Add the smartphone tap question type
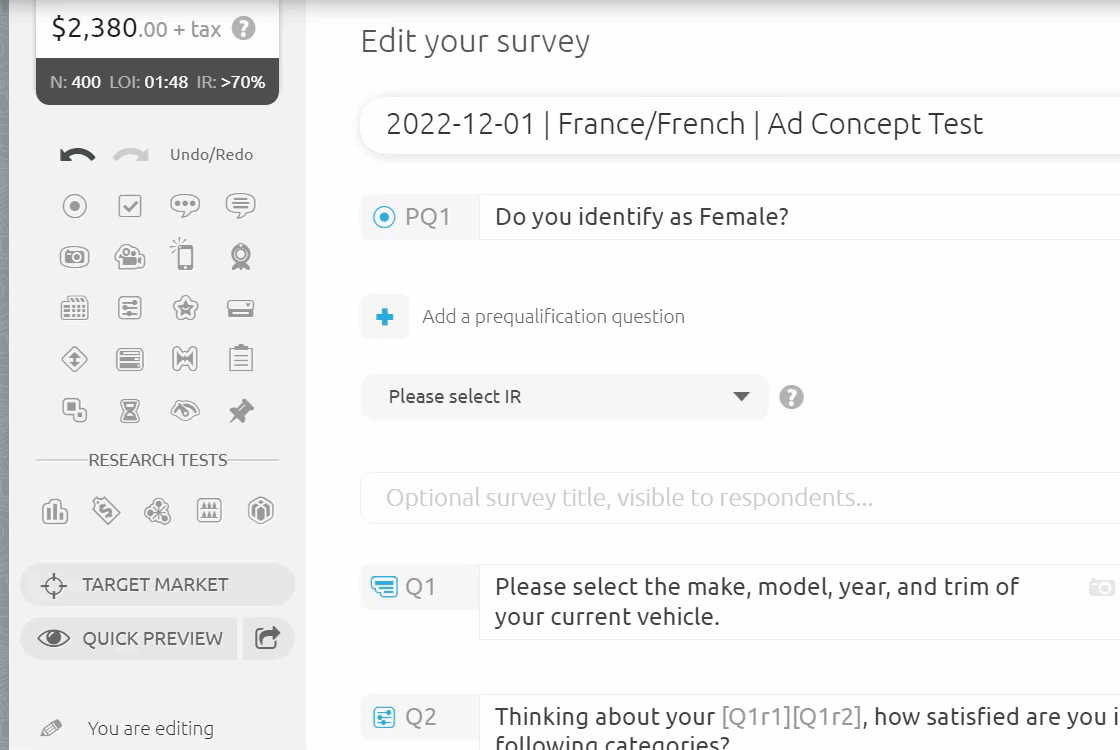 tap(184, 255)
